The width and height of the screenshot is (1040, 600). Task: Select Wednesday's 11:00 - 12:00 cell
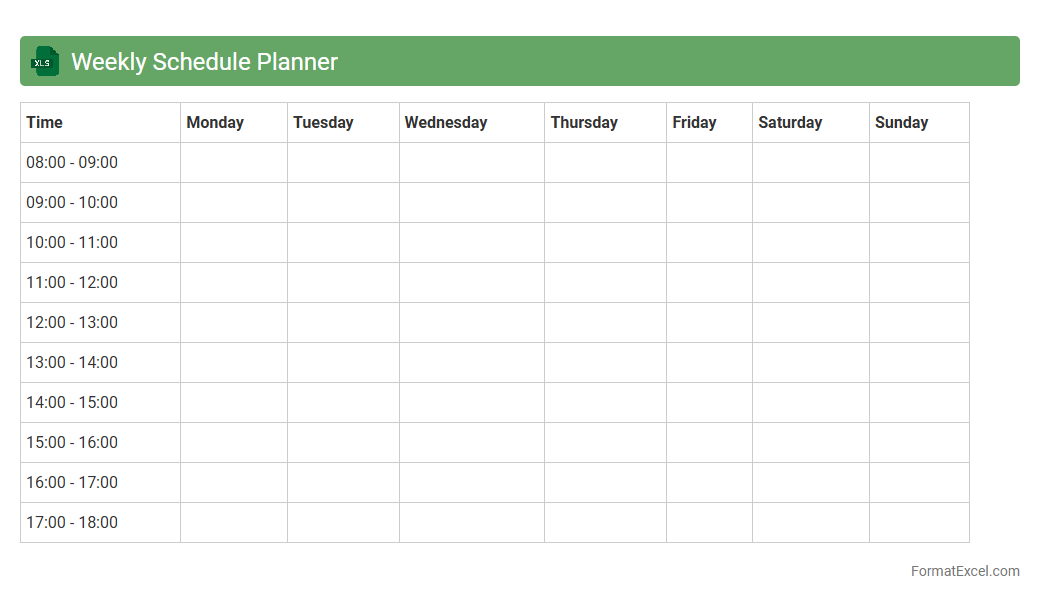click(x=472, y=282)
